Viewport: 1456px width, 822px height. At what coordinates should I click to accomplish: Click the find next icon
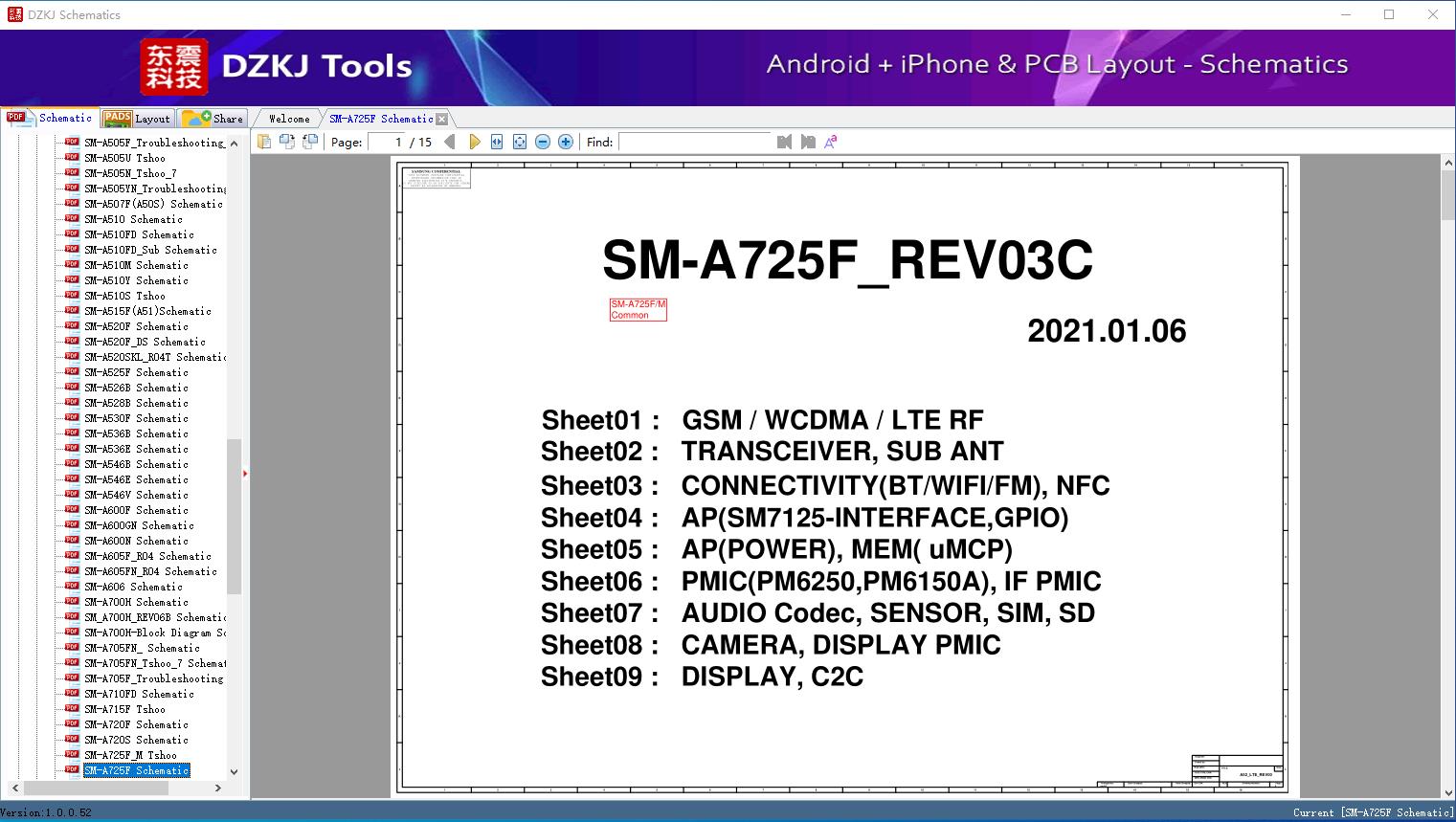coord(808,142)
